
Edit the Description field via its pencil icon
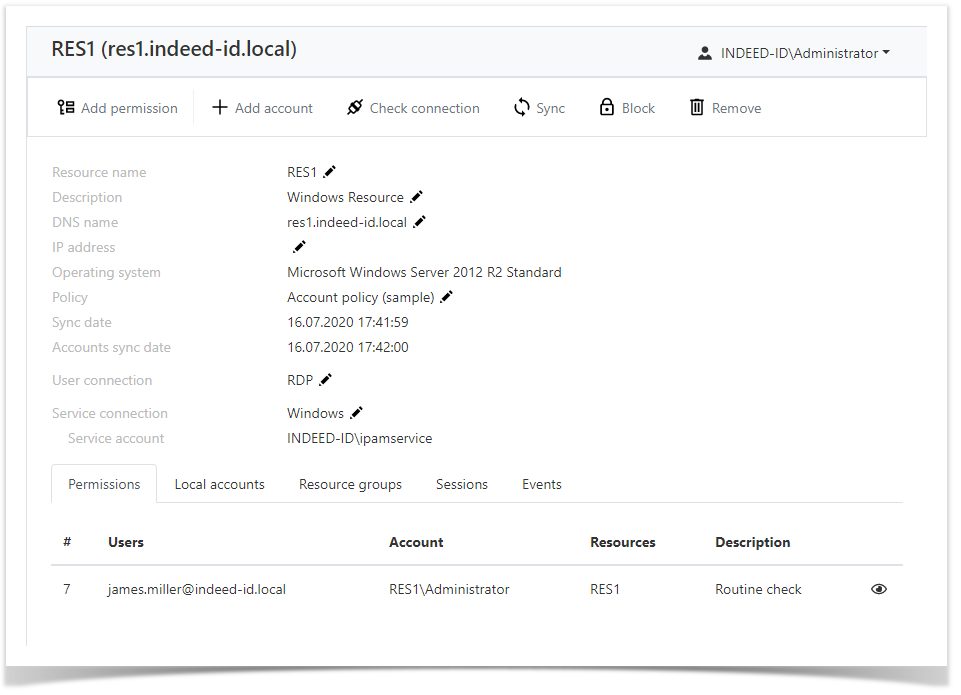click(416, 197)
